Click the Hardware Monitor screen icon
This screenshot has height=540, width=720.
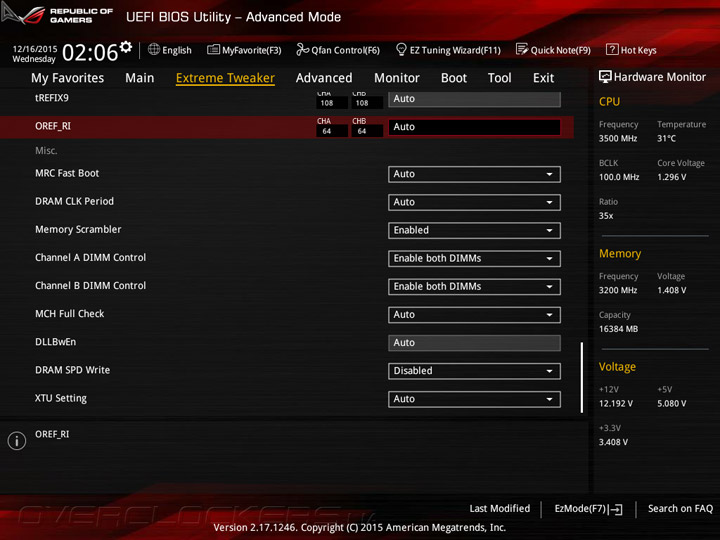pos(605,77)
